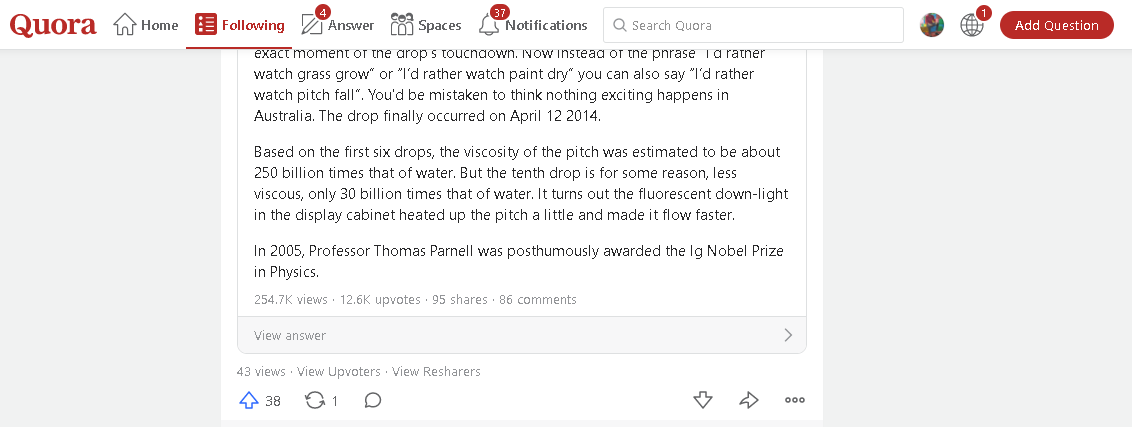Switch to the Following tab
Image resolution: width=1132 pixels, height=427 pixels.
coord(240,25)
